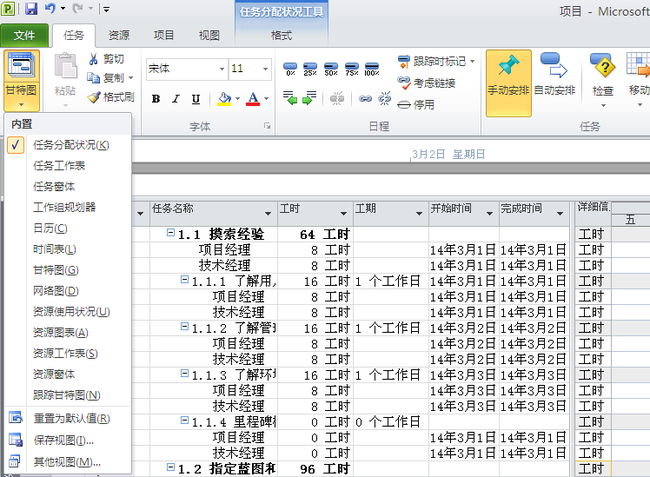
Task: Open the 任务名称 column filter arrow
Action: 268,213
